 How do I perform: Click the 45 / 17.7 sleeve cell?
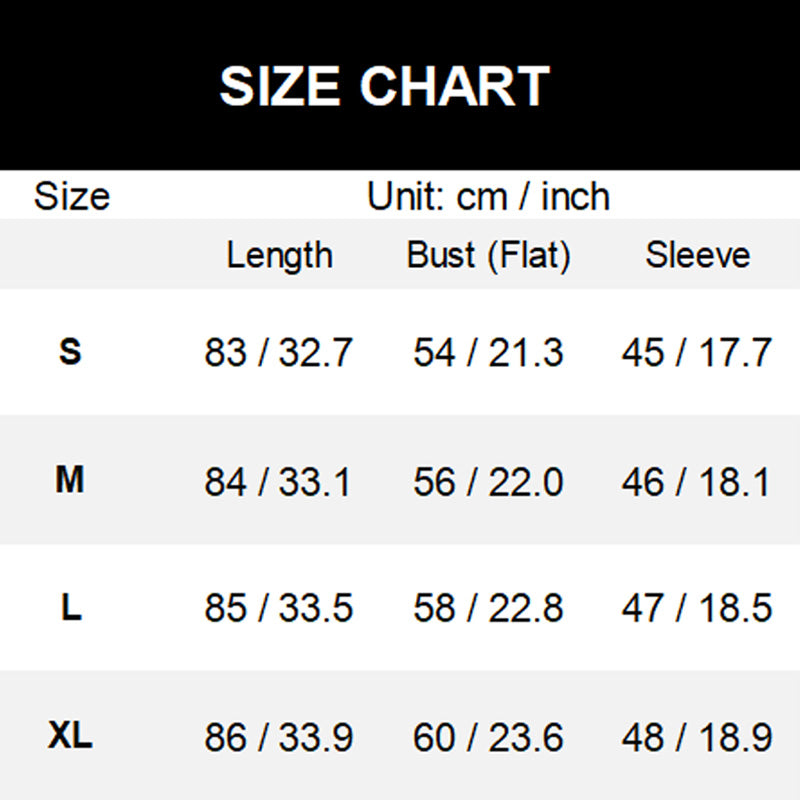pyautogui.click(x=697, y=353)
